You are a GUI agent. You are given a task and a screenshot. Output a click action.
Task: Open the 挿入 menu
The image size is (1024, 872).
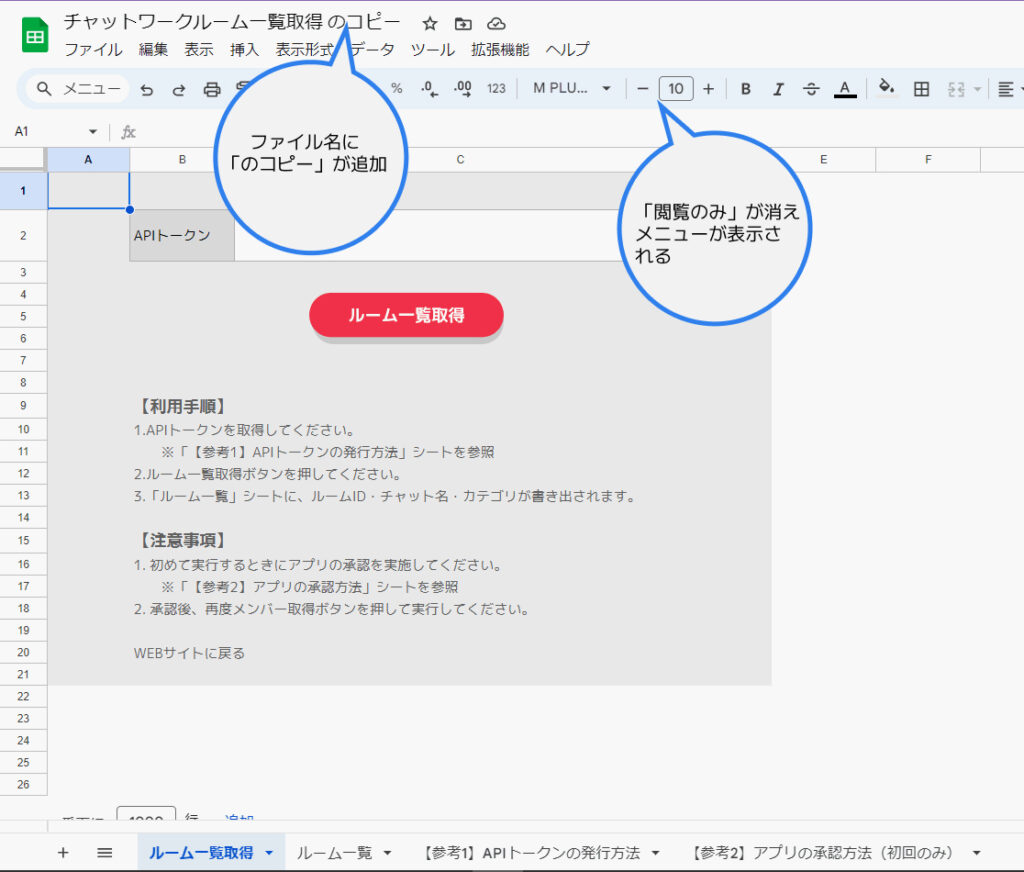pyautogui.click(x=244, y=50)
